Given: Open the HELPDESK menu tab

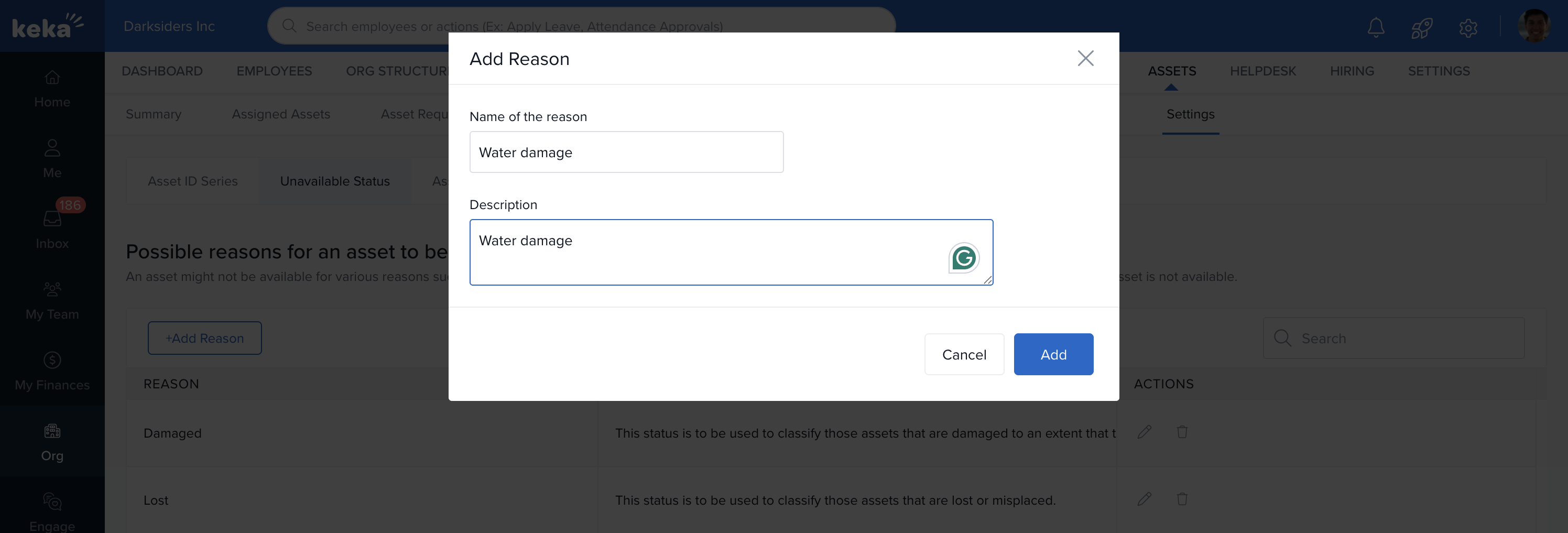Looking at the screenshot, I should coord(1262,71).
